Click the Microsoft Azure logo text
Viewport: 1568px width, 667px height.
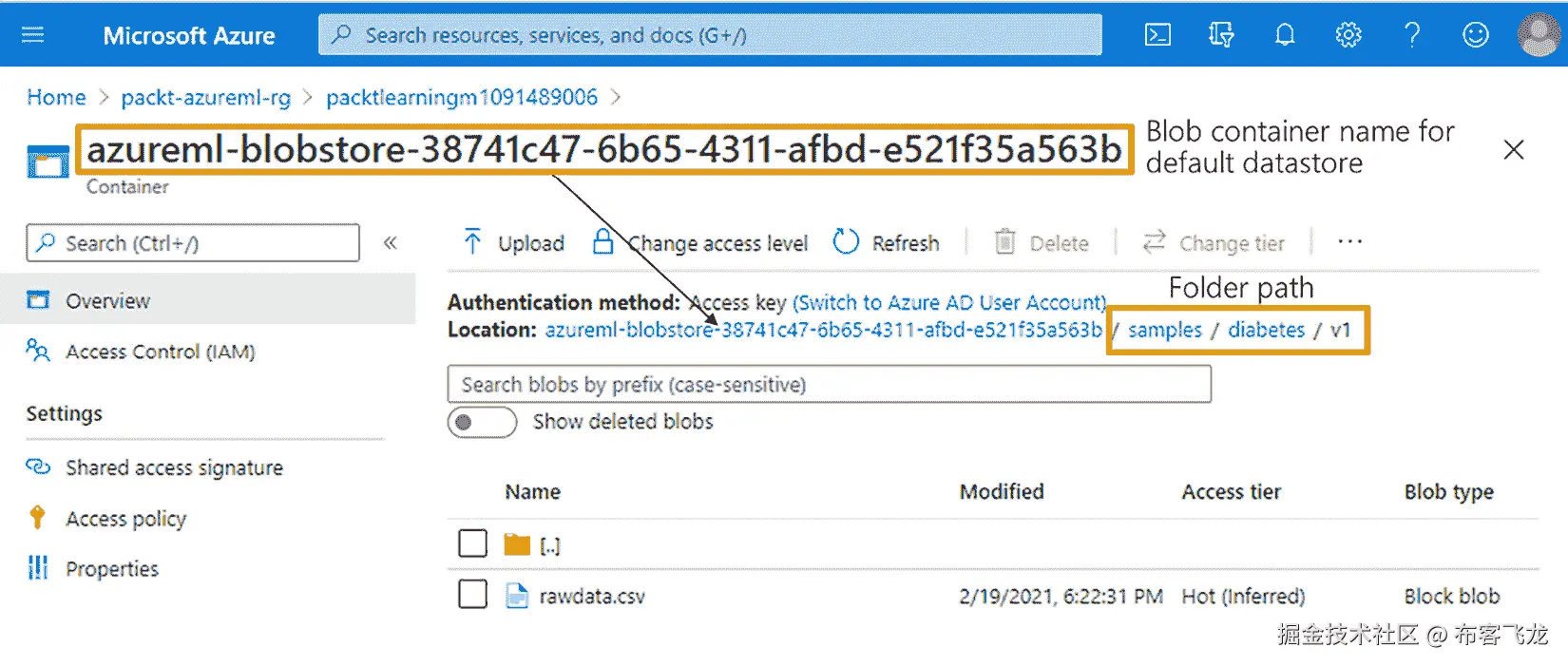[x=189, y=36]
